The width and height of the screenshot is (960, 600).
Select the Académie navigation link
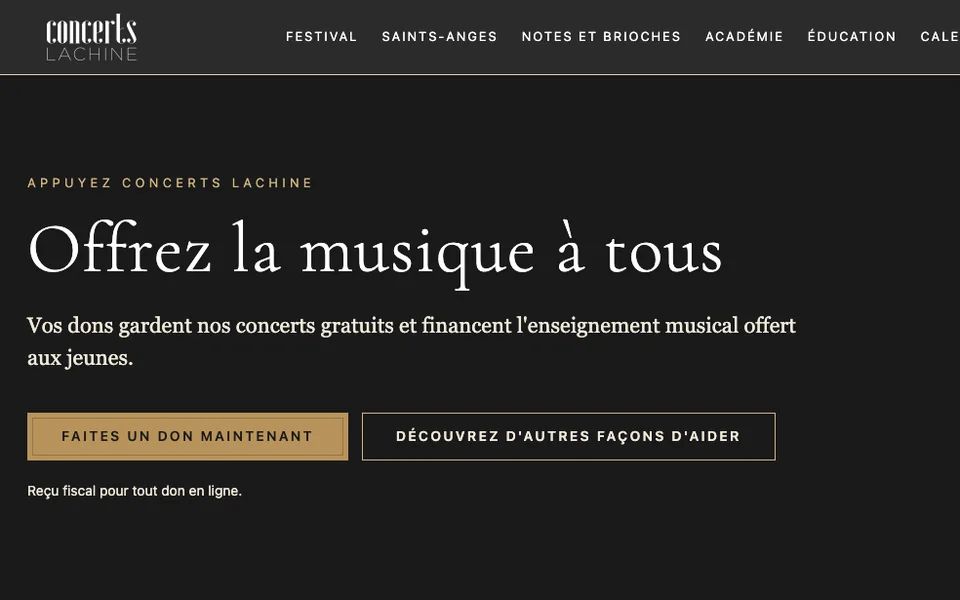tap(744, 37)
